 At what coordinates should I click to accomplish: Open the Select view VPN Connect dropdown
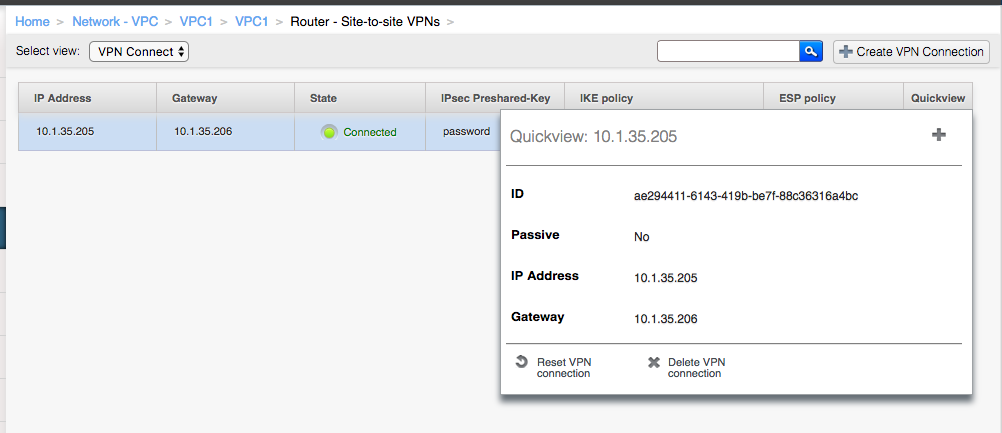139,52
